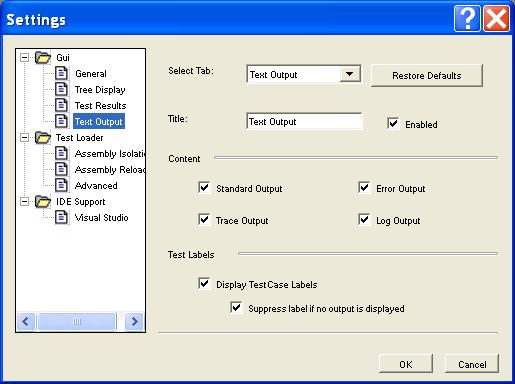Click the horizontal scrollbar thumb in tree

(x=77, y=321)
